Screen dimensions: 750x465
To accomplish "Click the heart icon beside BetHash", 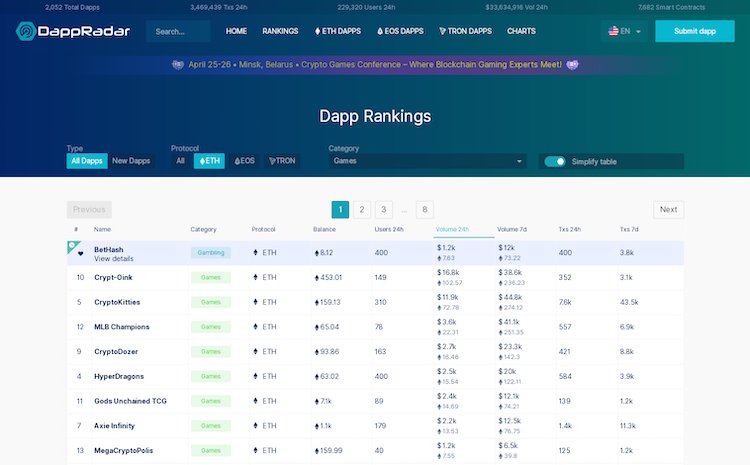I will tap(80, 253).
